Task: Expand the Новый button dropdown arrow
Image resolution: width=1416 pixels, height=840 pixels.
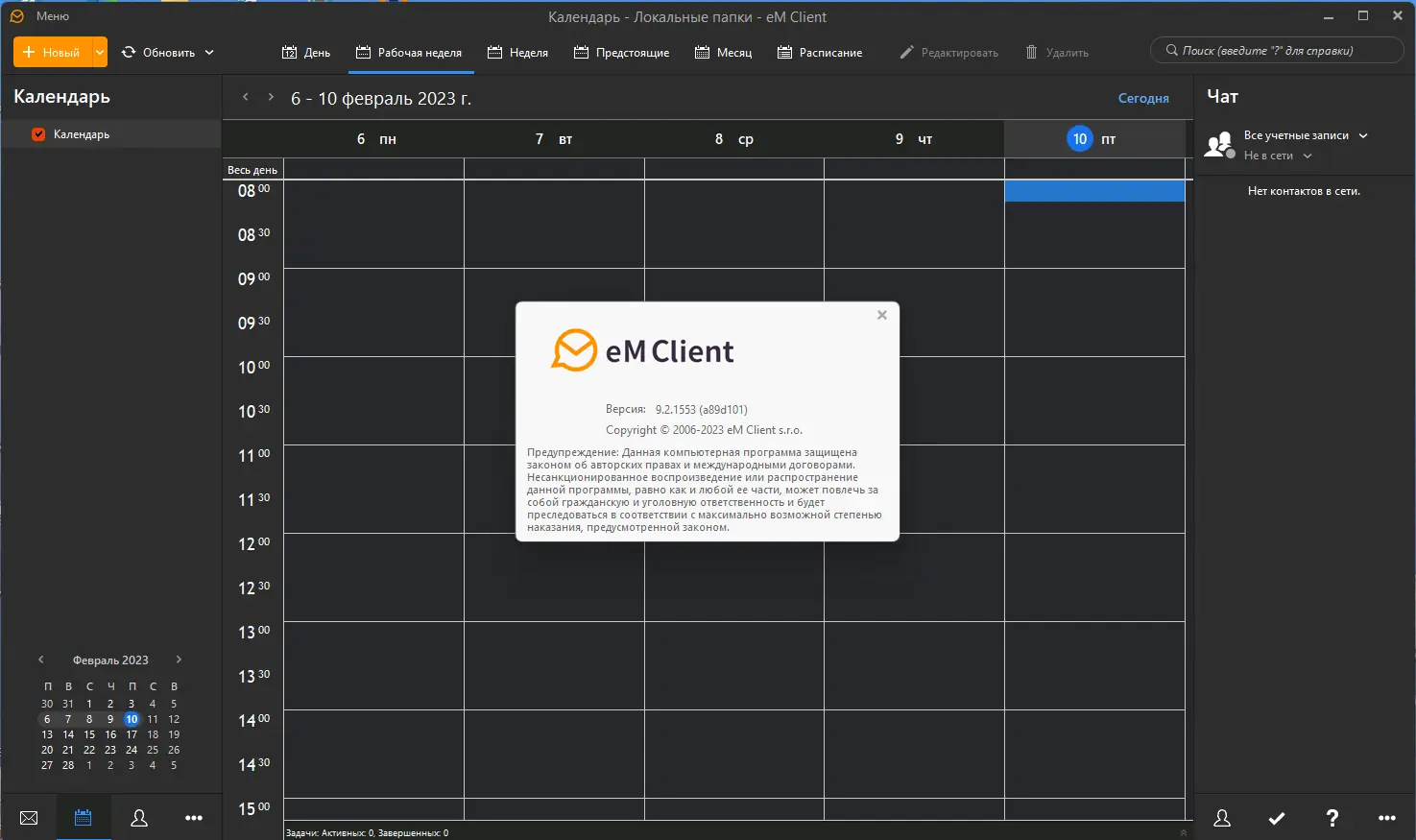Action: 100,52
